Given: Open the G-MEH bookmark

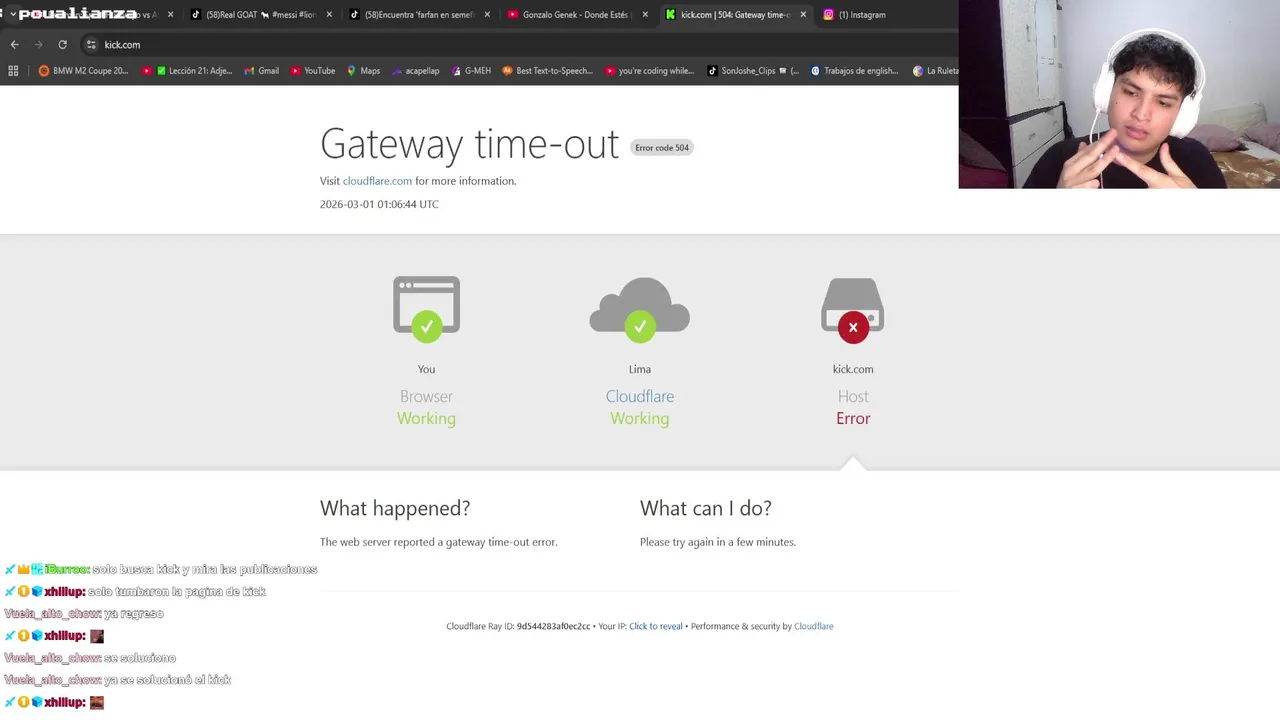Looking at the screenshot, I should [471, 71].
